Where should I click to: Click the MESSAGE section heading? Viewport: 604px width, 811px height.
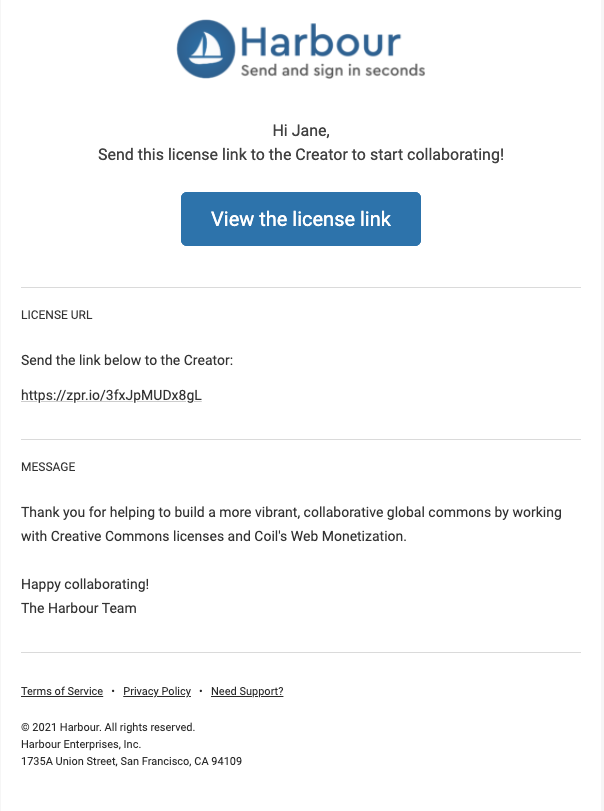(x=48, y=467)
